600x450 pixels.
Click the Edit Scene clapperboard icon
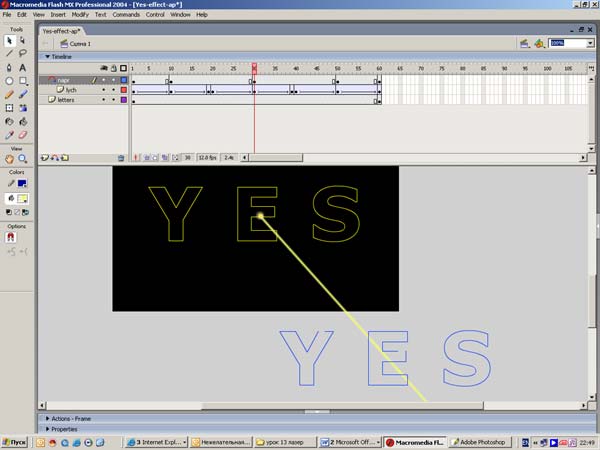click(525, 44)
